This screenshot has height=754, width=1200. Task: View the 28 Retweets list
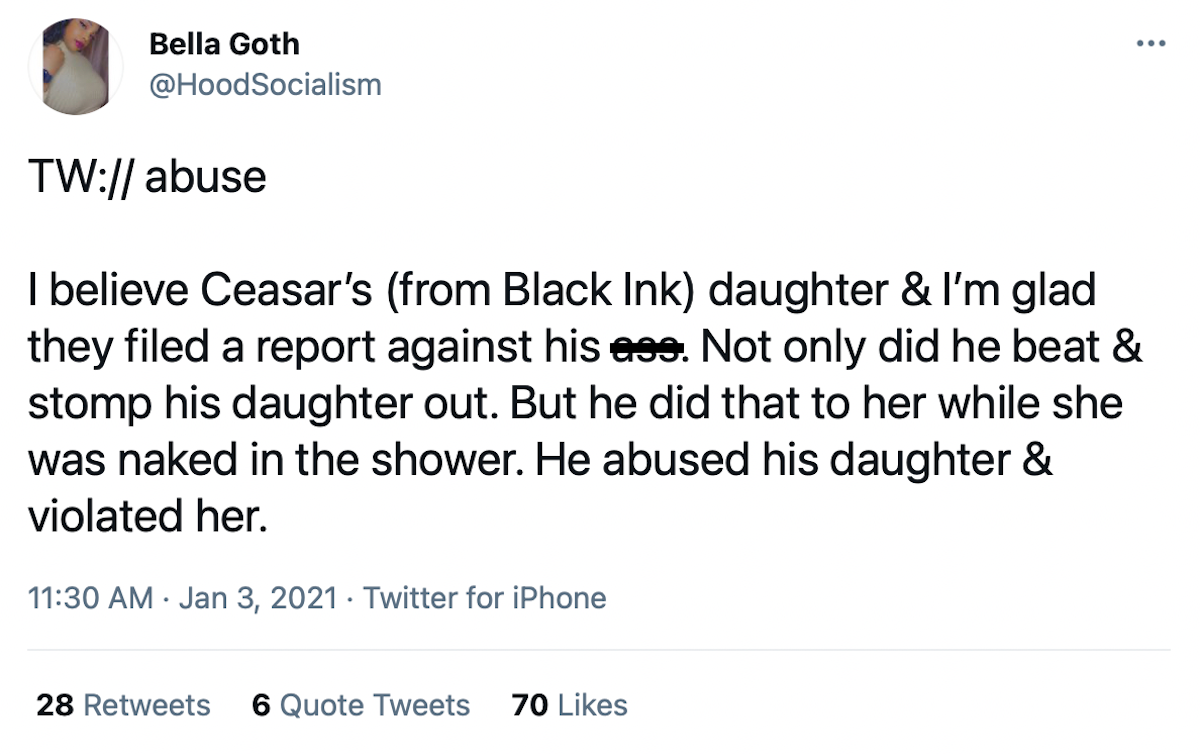(123, 705)
